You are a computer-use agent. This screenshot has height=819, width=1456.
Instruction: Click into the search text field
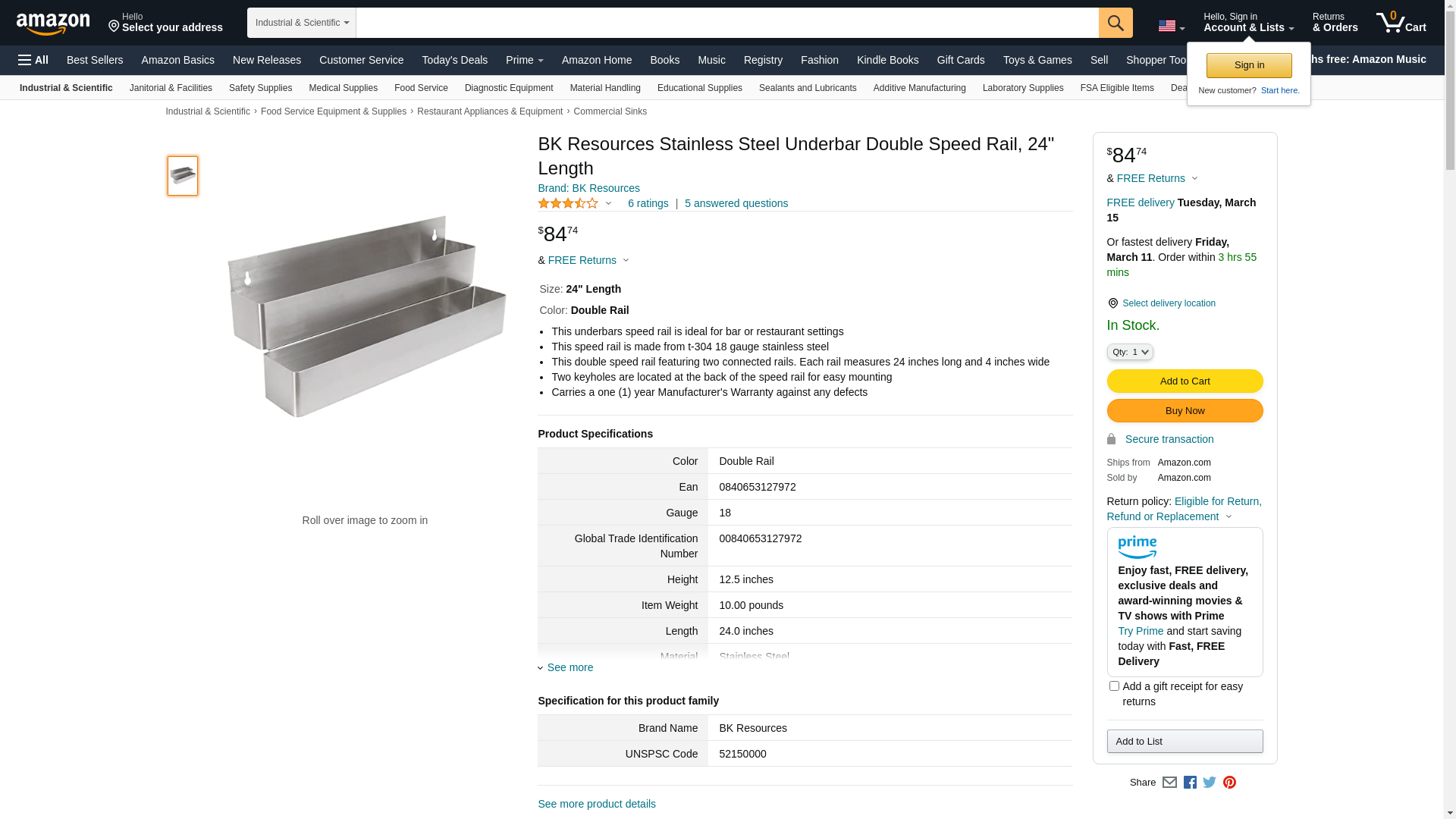(x=726, y=23)
